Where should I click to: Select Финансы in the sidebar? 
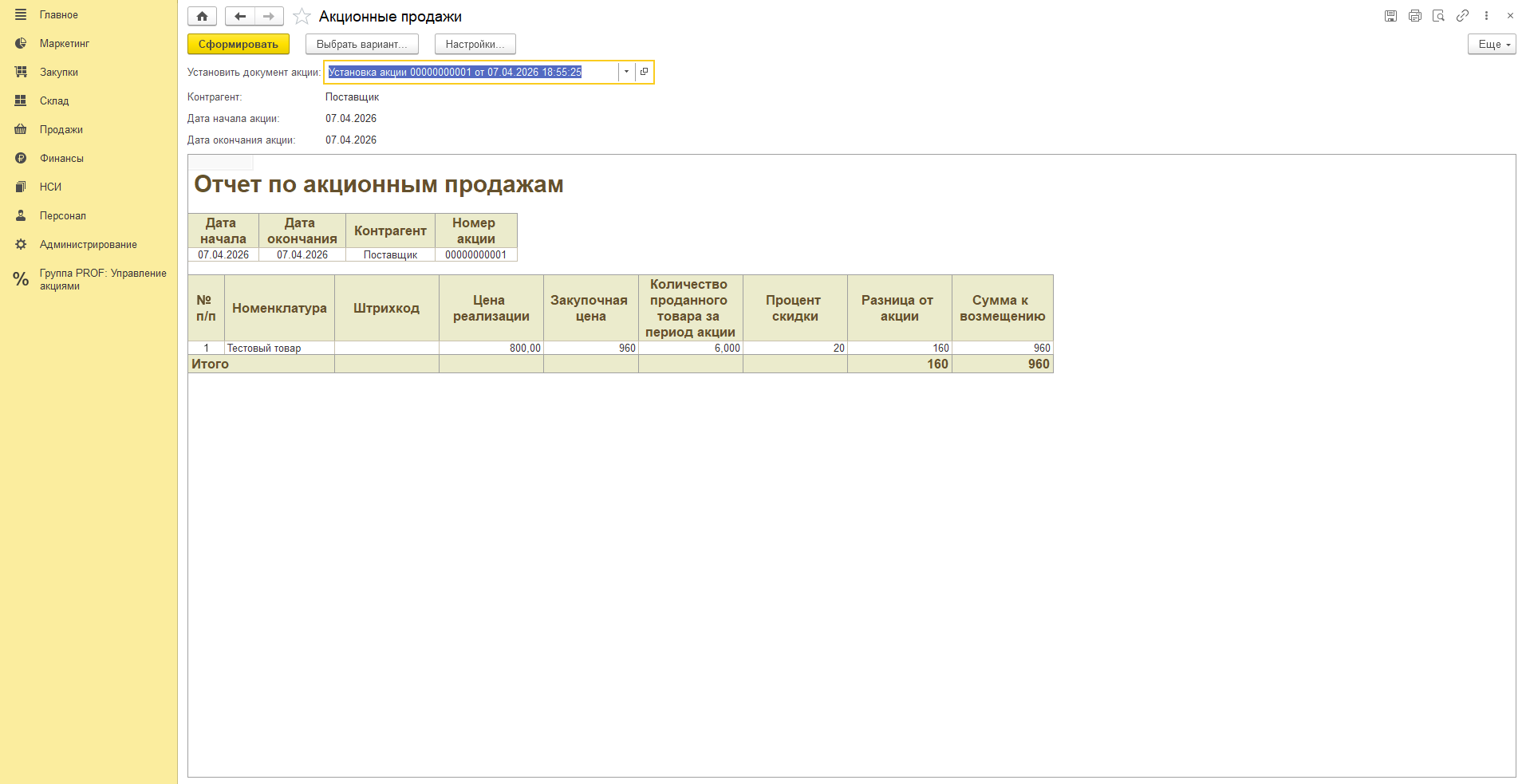point(61,159)
